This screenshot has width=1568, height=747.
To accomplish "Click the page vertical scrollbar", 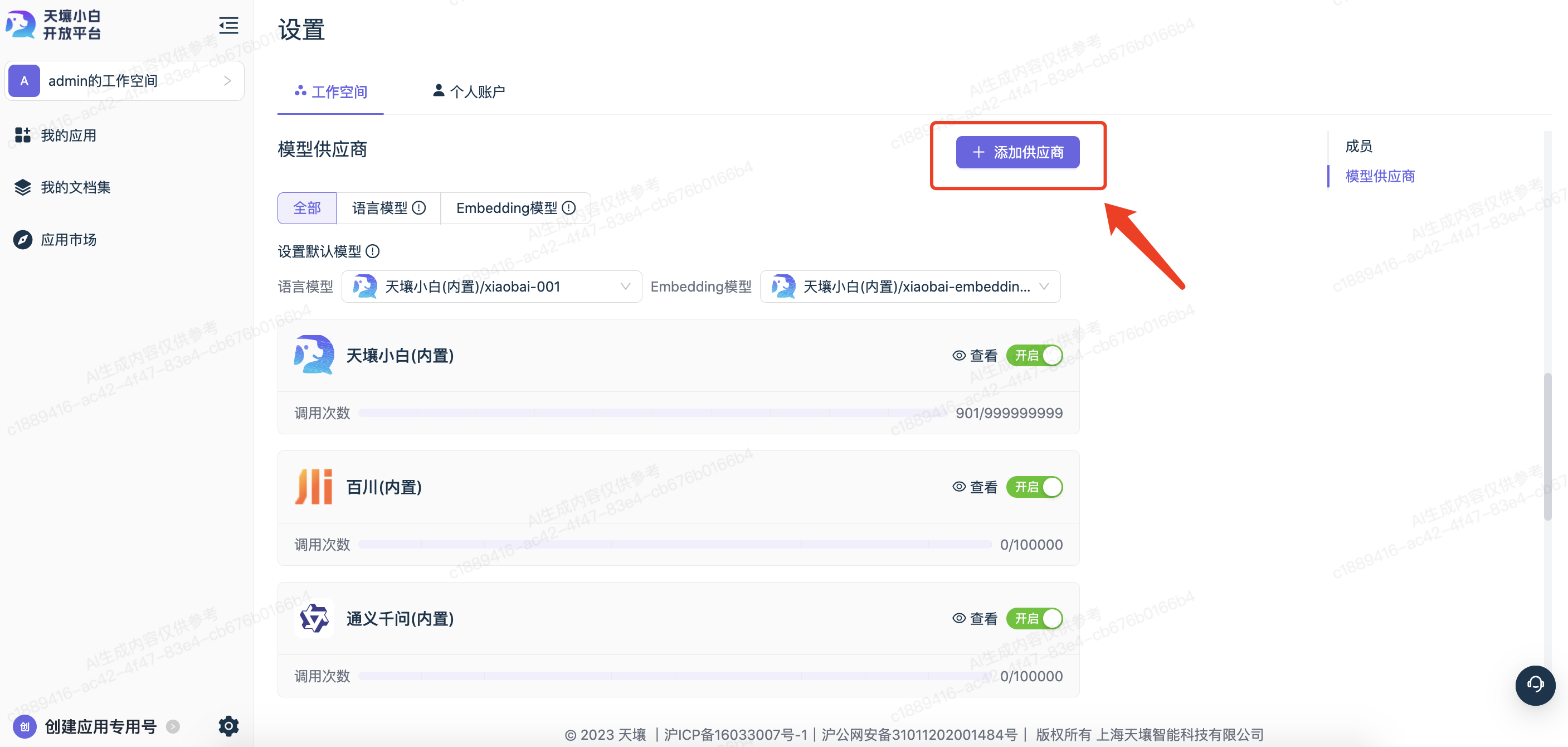I will click(1547, 447).
